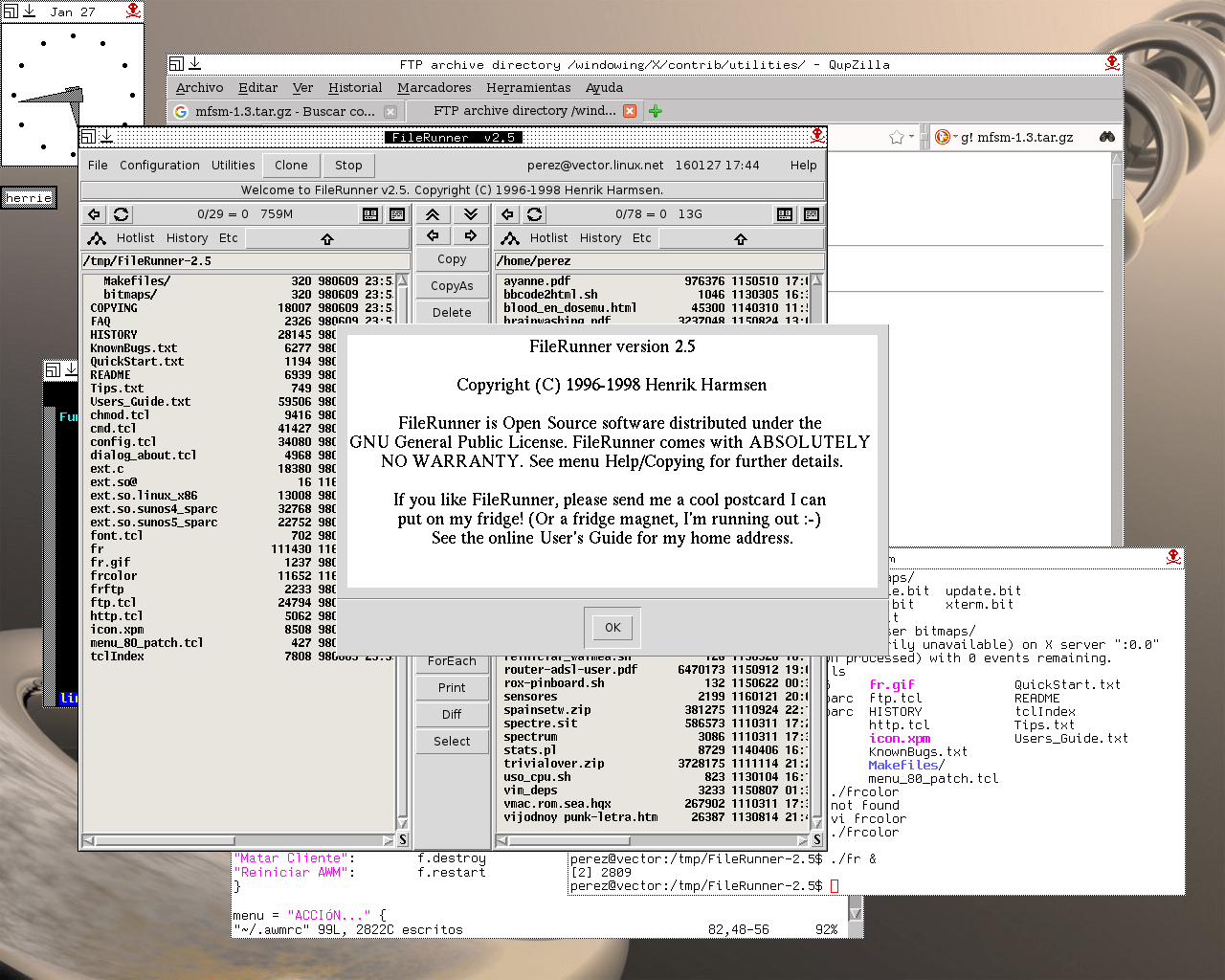Close the 'mfsm-1.3.tar.gz - Buscar co...' tab

click(x=390, y=112)
